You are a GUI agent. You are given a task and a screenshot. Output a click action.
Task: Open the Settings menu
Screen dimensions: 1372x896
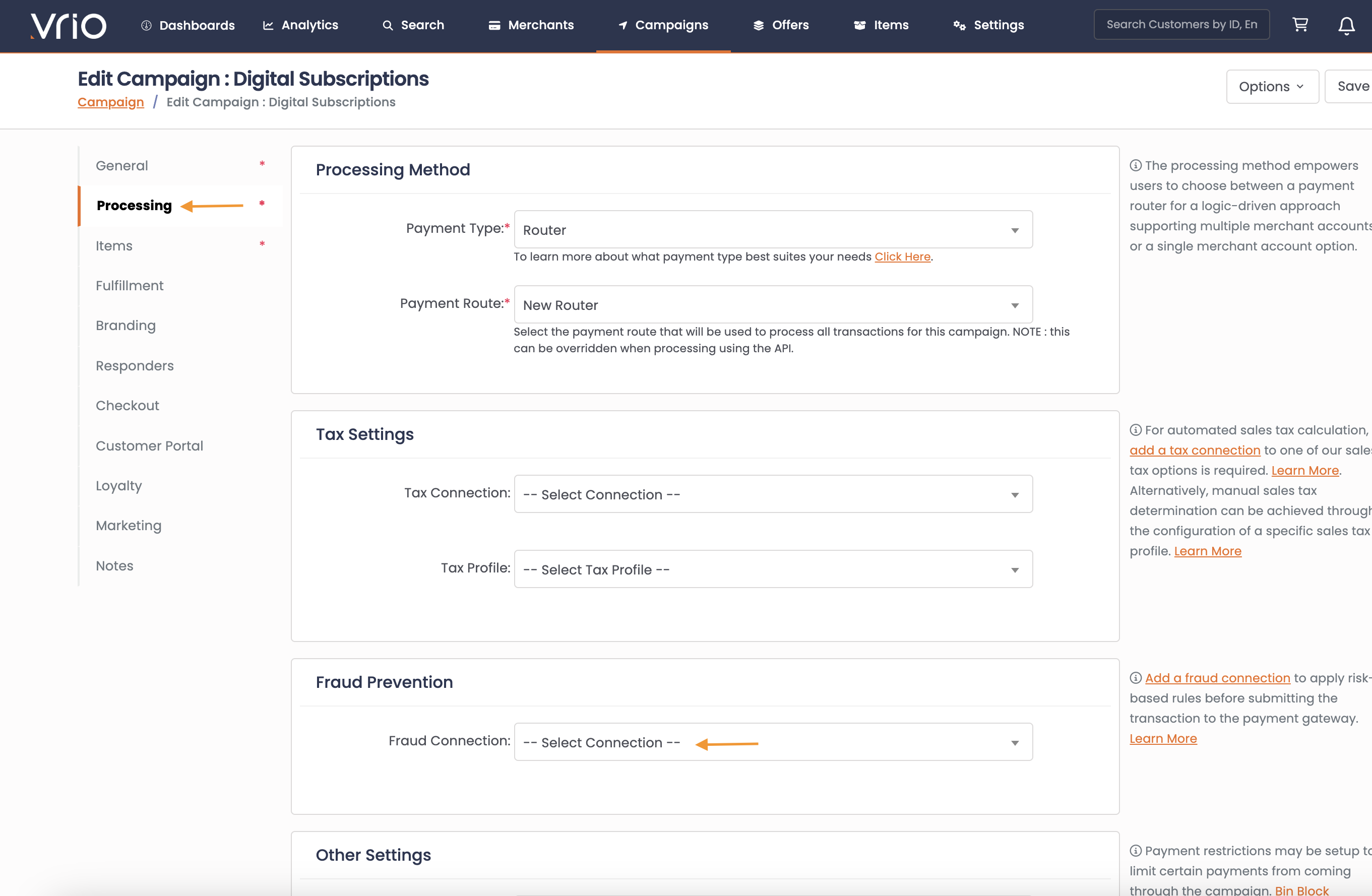point(988,25)
